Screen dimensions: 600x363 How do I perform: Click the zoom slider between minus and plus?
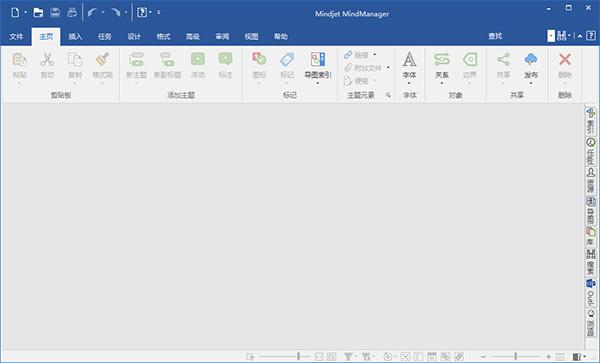point(515,356)
